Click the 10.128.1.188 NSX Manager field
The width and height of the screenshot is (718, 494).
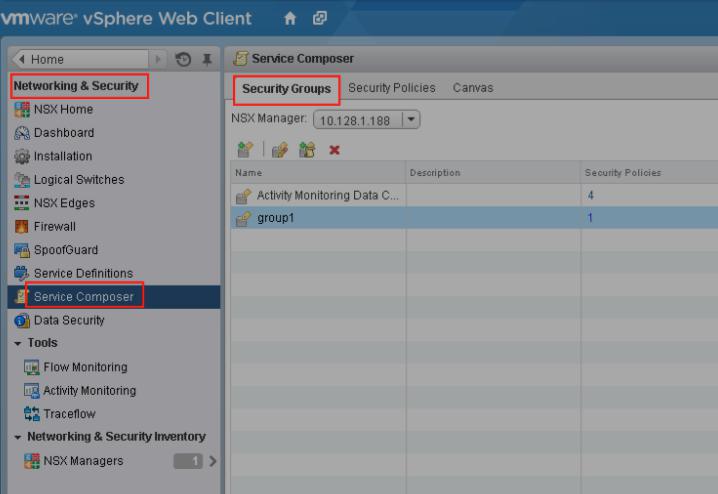pyautogui.click(x=357, y=120)
